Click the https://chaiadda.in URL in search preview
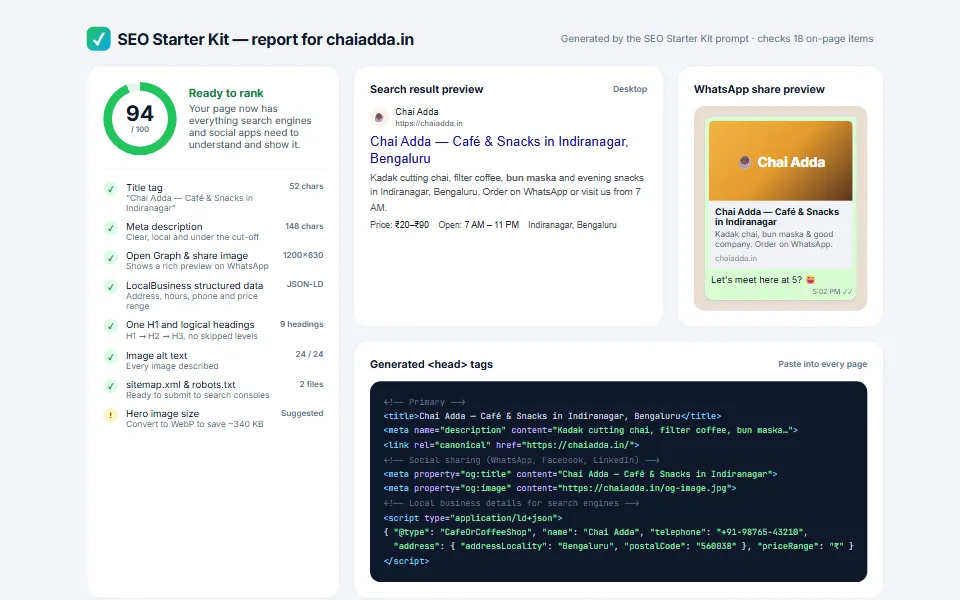Screen dimensions: 960x600 [x=429, y=123]
